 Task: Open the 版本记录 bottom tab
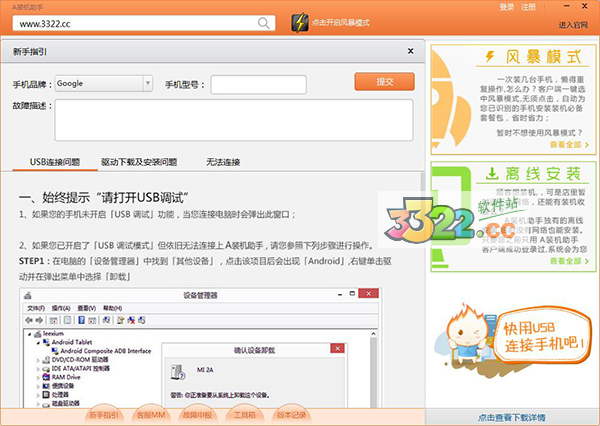(291, 415)
